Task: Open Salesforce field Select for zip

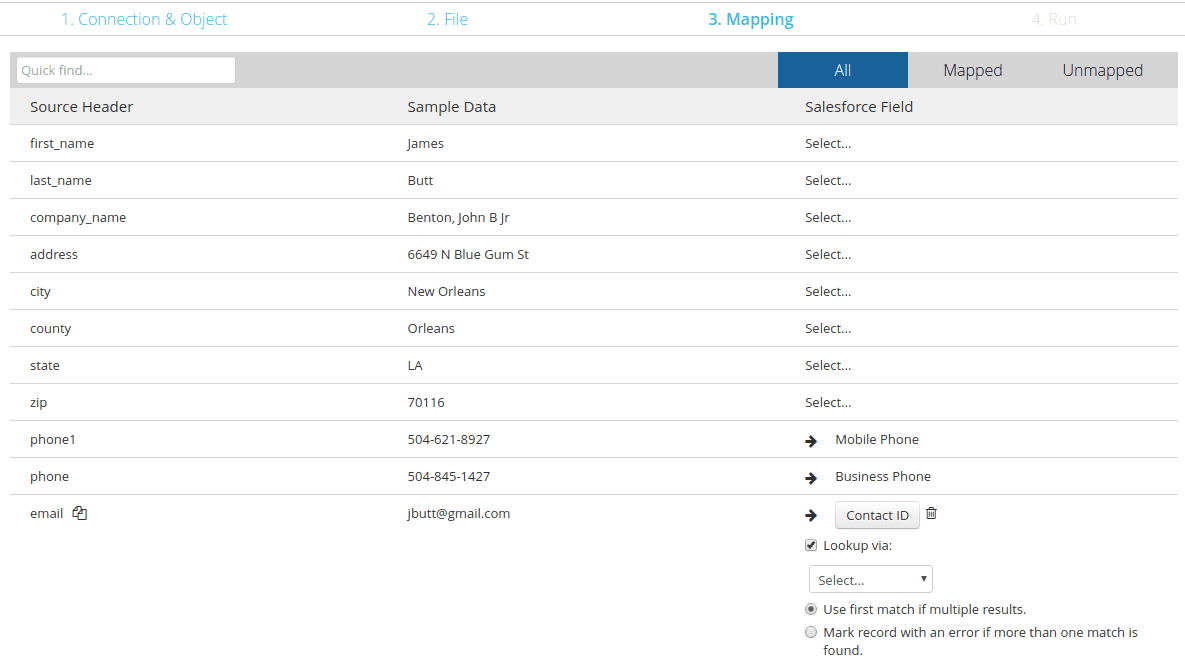Action: (828, 403)
